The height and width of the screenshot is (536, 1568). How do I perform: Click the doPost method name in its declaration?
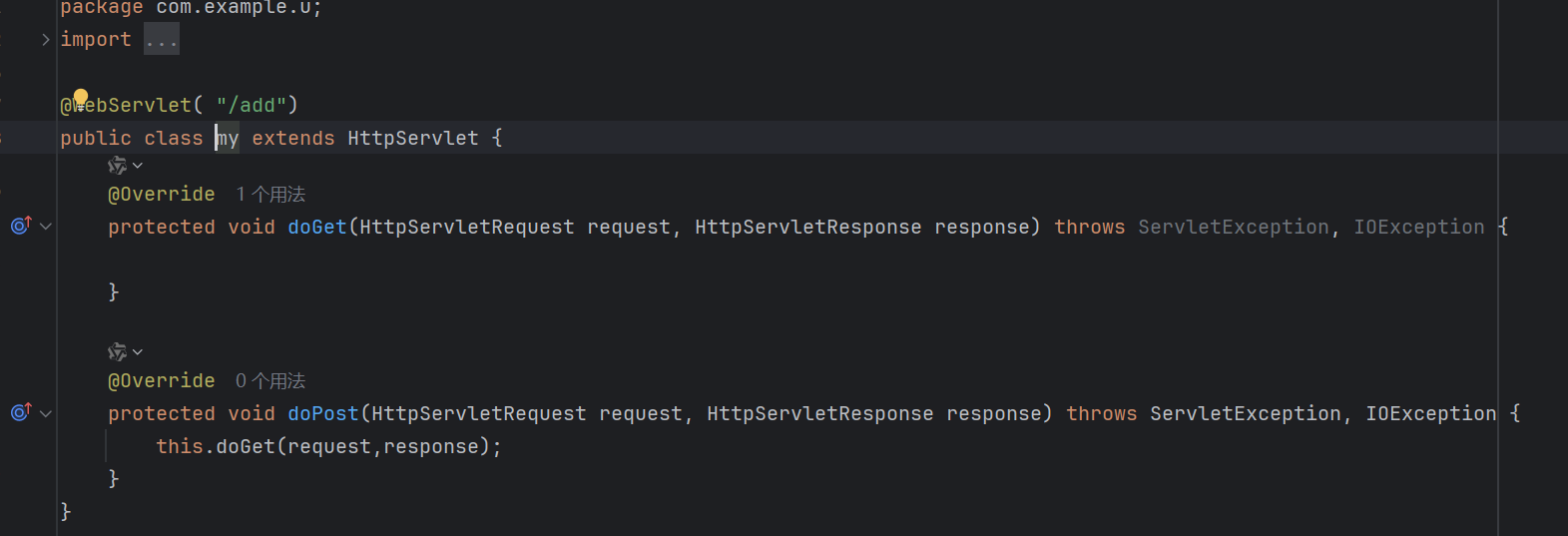pyautogui.click(x=322, y=414)
